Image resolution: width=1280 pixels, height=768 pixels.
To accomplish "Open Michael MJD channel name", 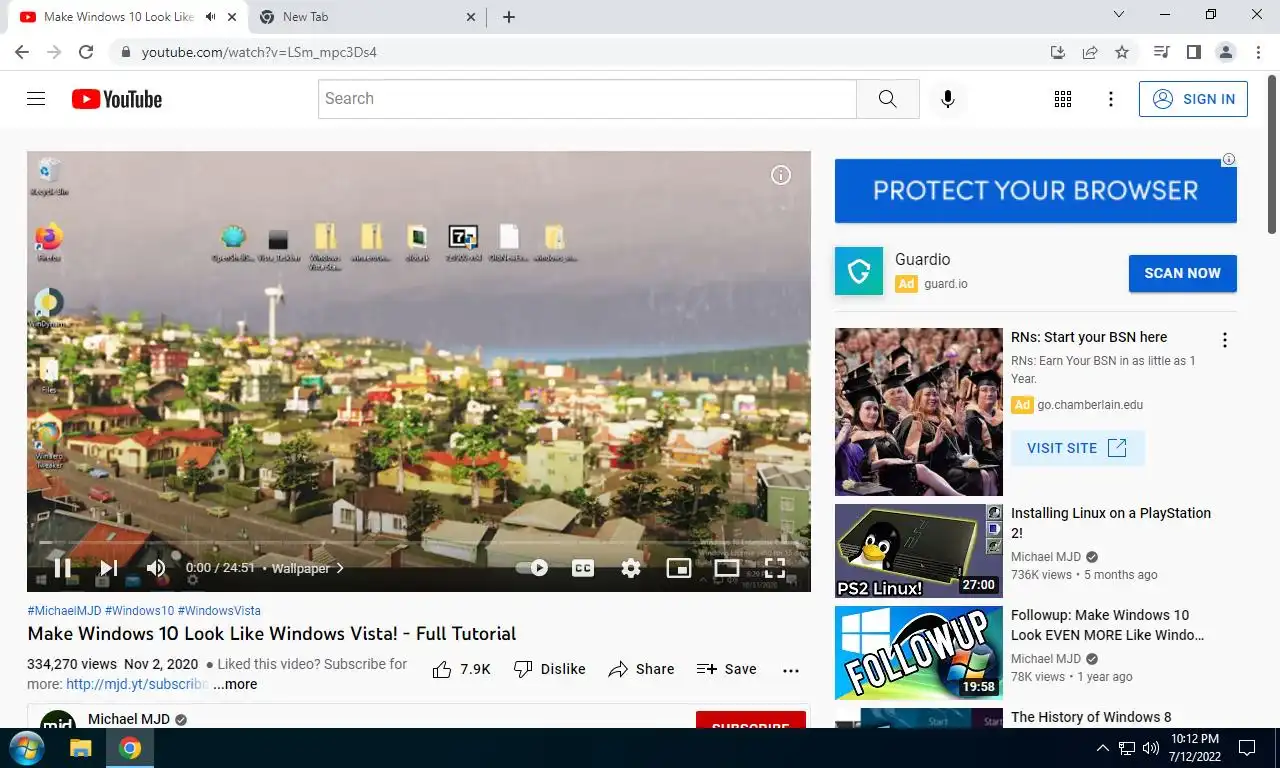I will (129, 719).
